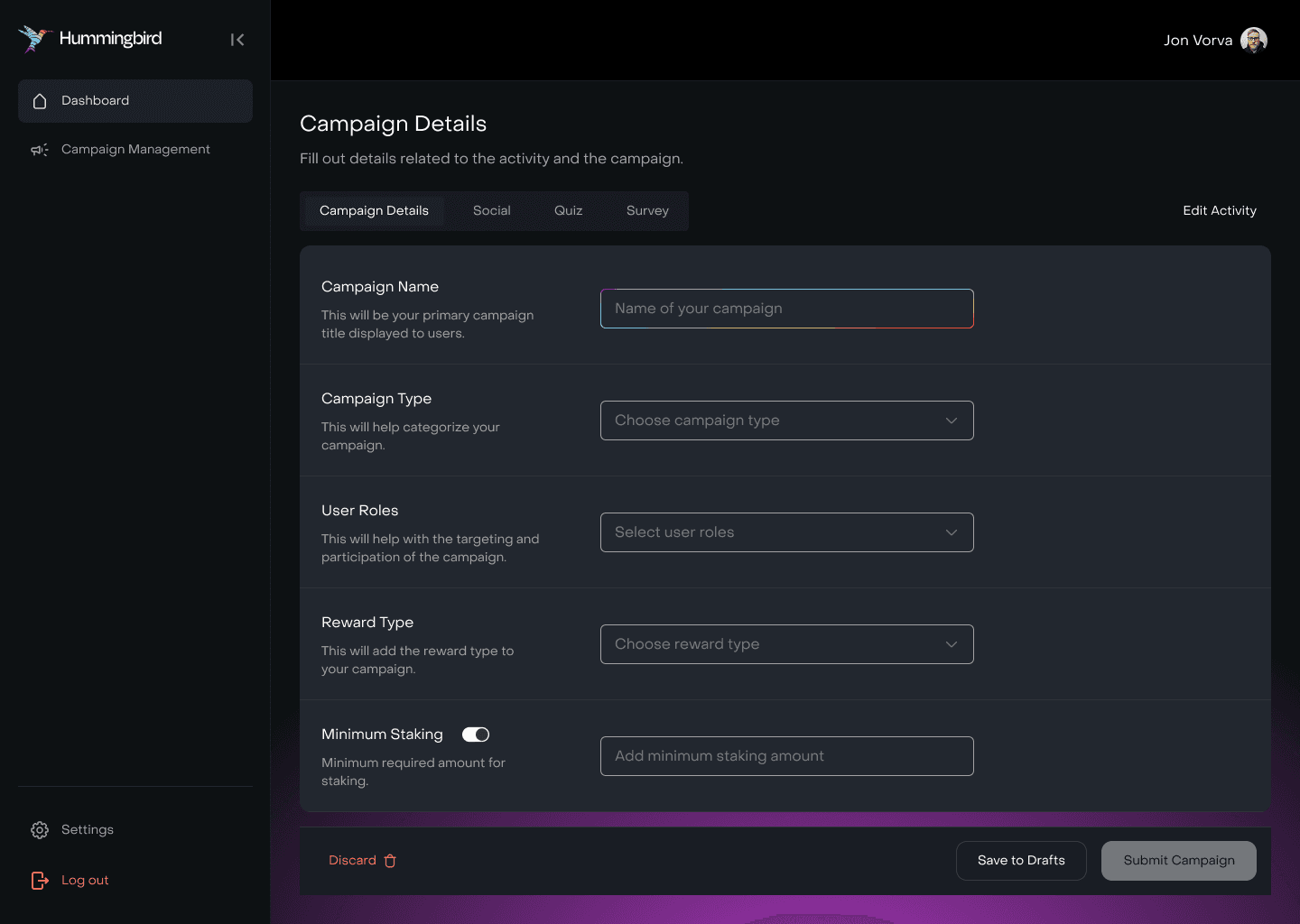Click the Hummingbird logo icon
1300x924 pixels.
coord(34,39)
